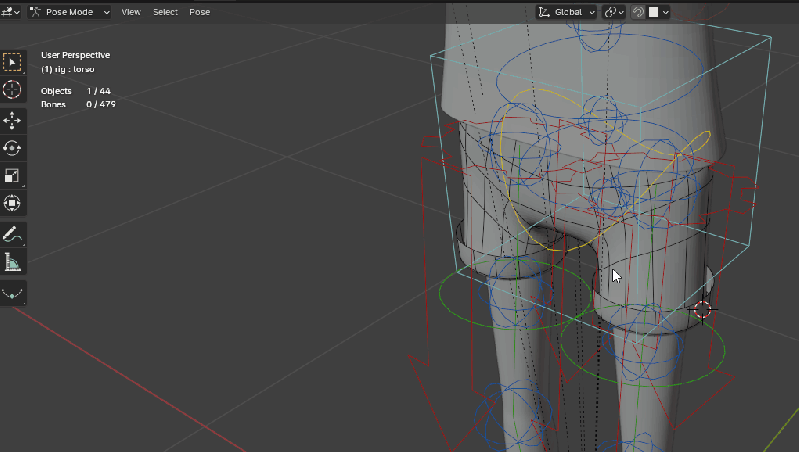The width and height of the screenshot is (799, 452).
Task: Click the '1 / 44' object count
Action: click(x=98, y=91)
